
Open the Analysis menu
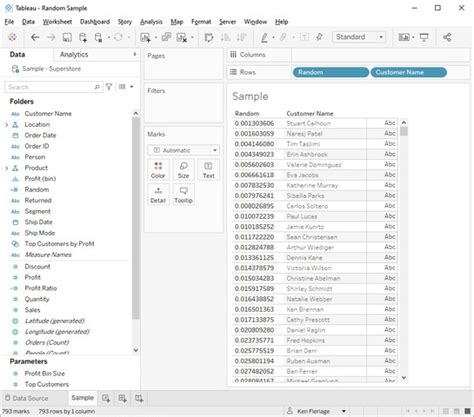click(x=151, y=22)
